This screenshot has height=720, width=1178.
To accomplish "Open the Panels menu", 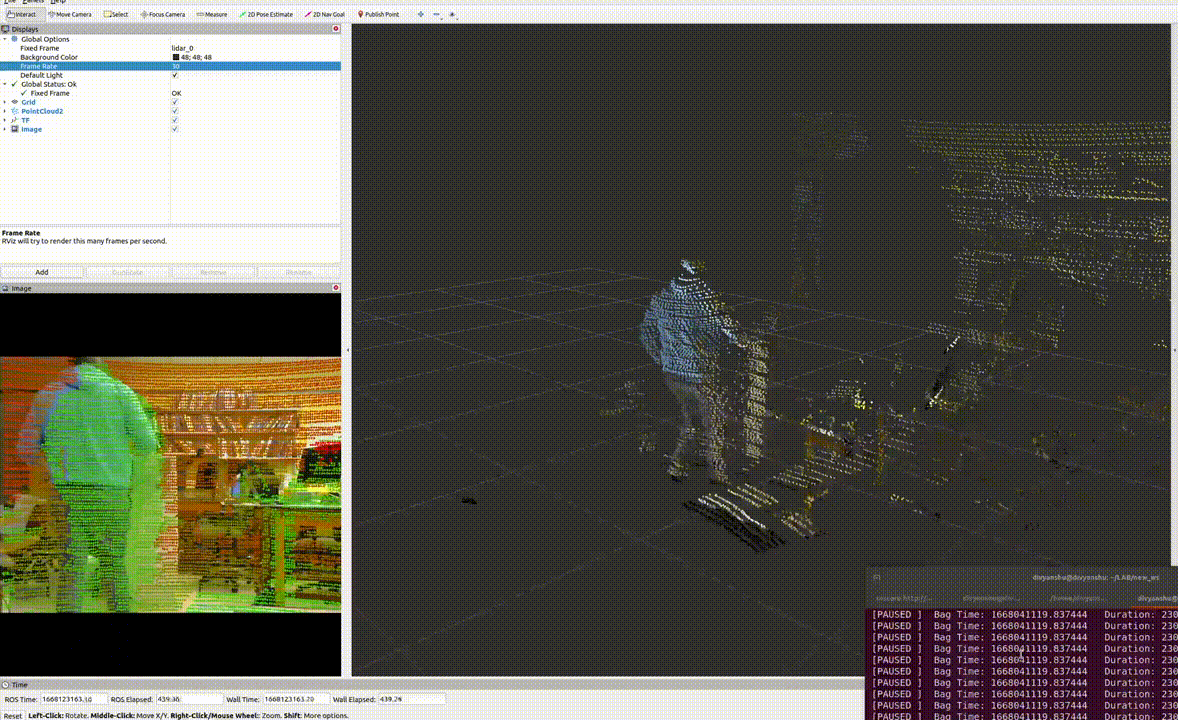I will click(x=32, y=2).
